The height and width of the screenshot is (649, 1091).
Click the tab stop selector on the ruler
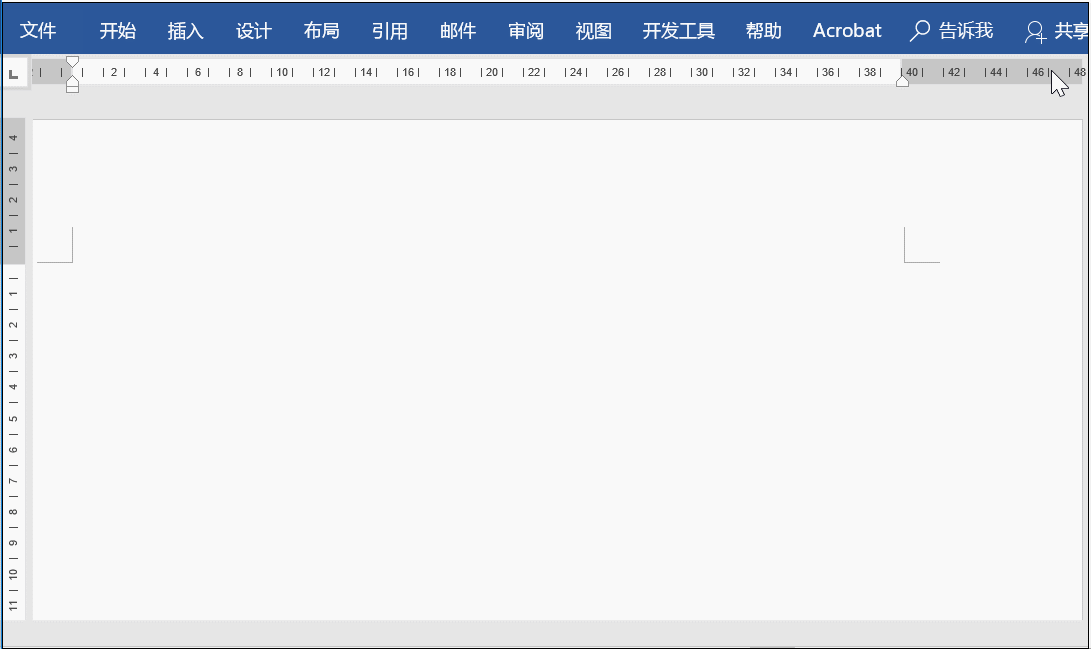13,72
